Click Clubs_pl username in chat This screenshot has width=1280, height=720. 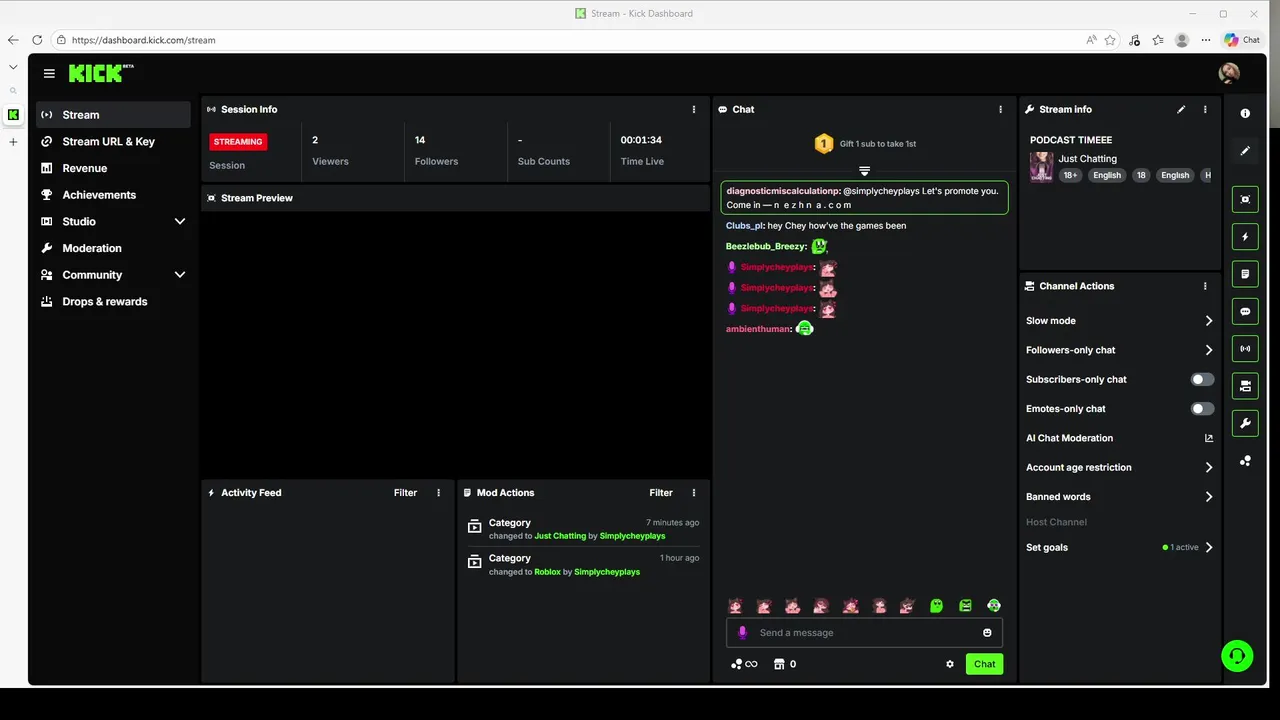[x=744, y=226]
